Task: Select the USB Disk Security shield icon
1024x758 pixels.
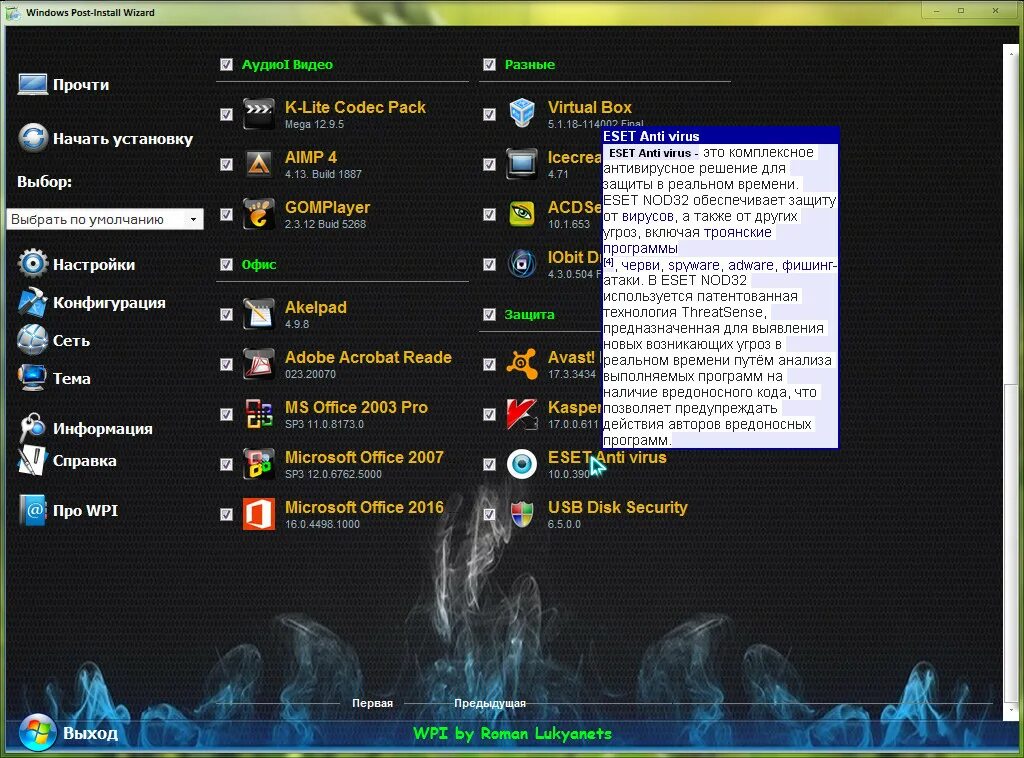Action: (x=521, y=514)
